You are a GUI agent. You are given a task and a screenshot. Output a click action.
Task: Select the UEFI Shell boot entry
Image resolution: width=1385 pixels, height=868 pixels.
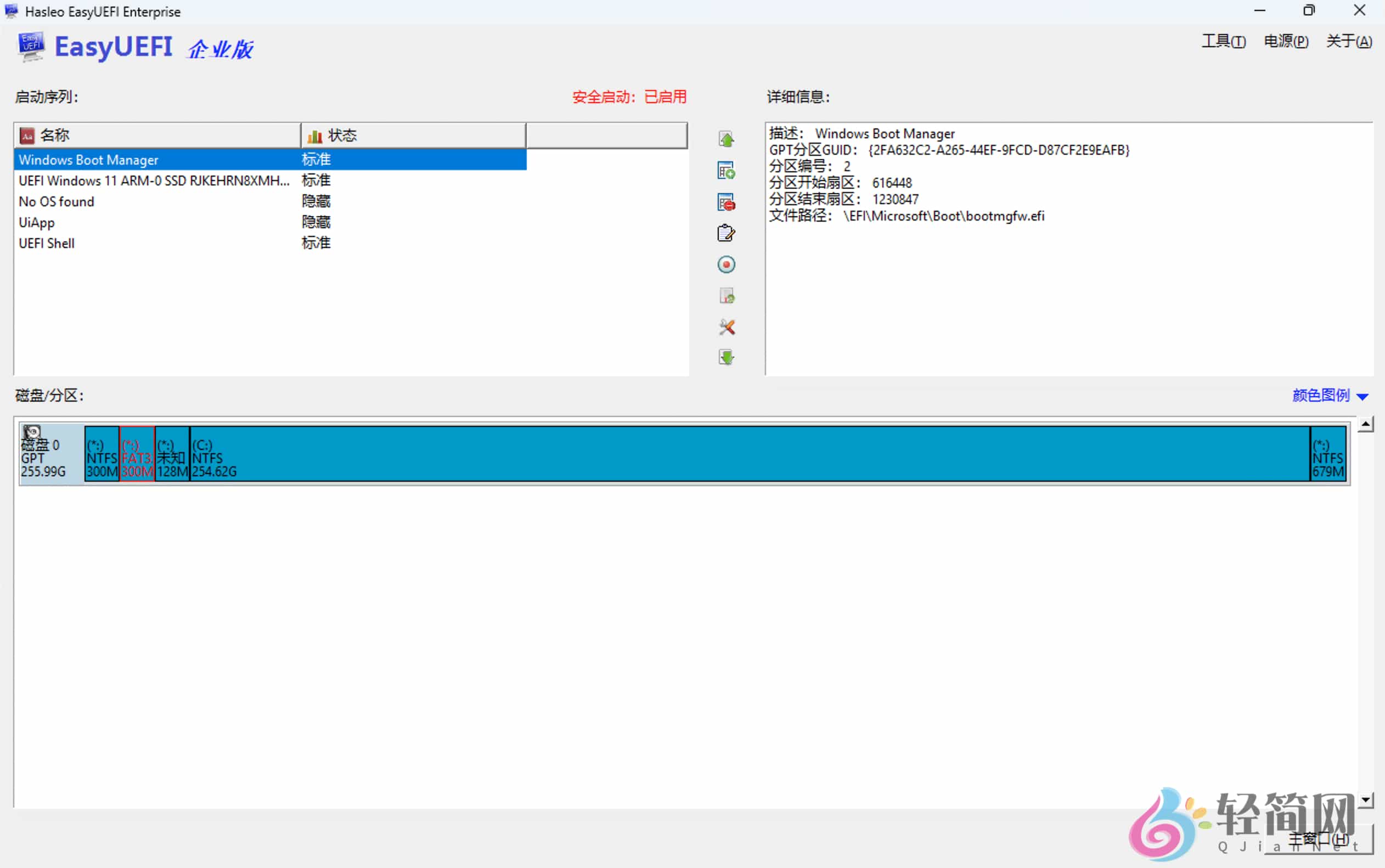point(270,243)
